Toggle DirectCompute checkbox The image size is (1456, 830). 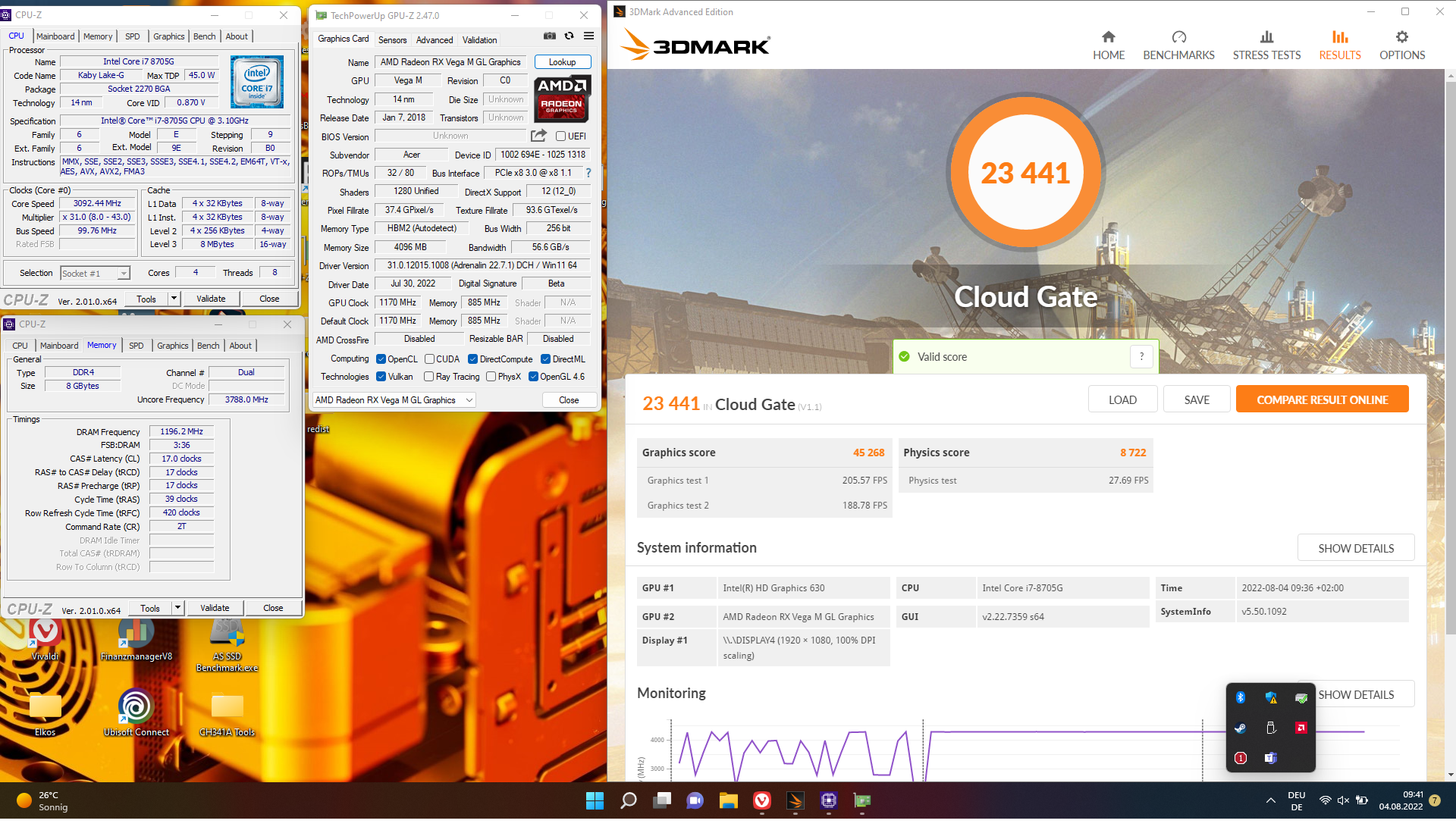point(472,359)
